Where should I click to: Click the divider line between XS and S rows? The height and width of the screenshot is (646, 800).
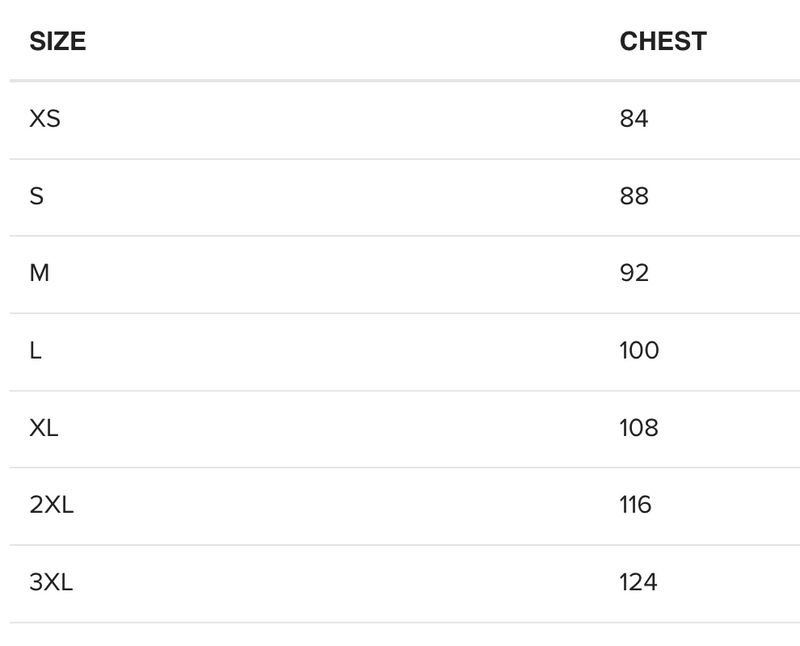400,158
